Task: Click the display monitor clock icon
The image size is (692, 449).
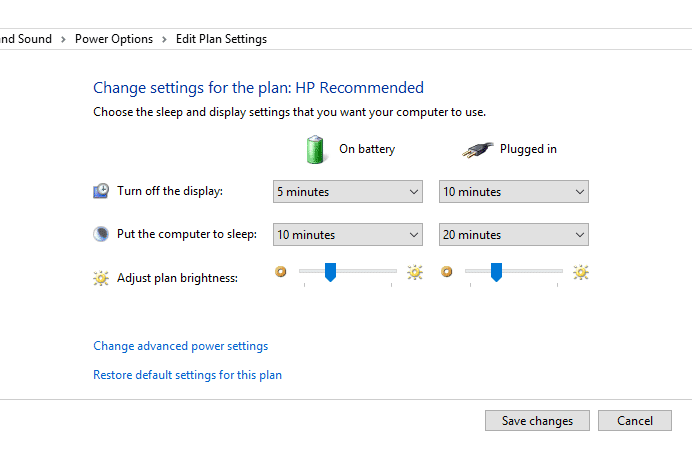Action: tap(101, 191)
